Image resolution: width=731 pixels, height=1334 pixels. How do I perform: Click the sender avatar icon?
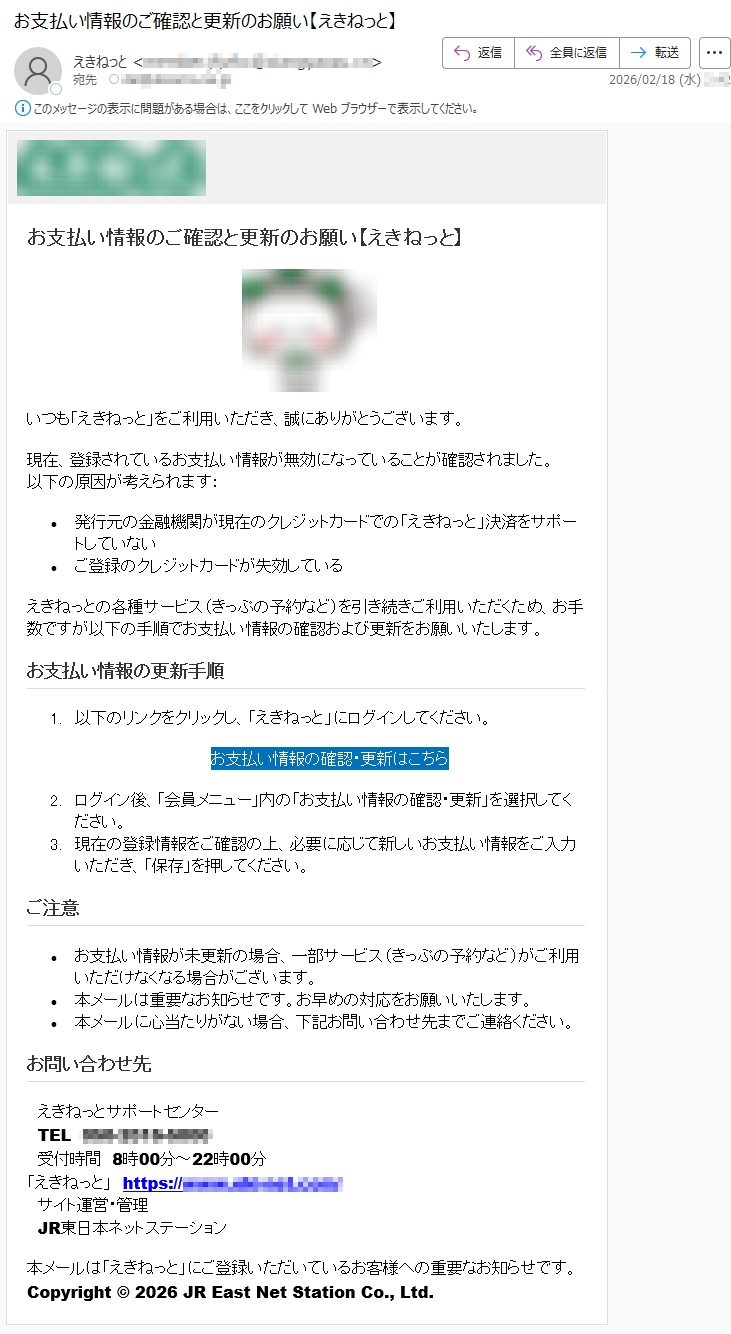pyautogui.click(x=38, y=70)
